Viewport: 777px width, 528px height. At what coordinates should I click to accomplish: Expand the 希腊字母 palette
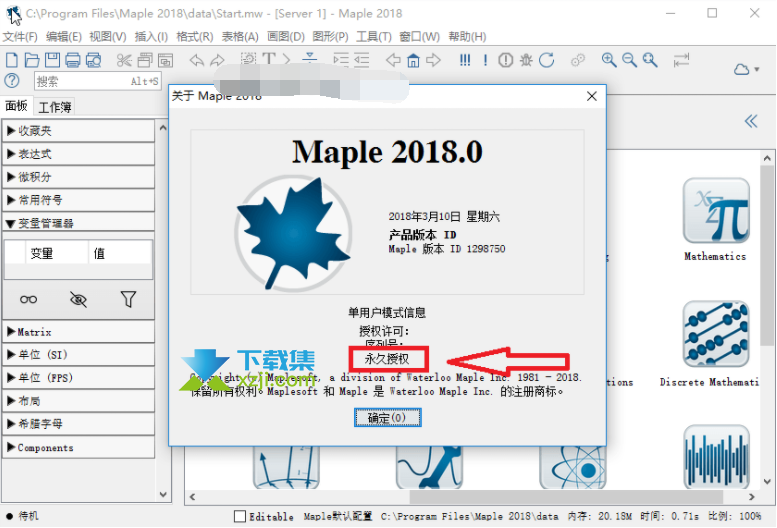(78, 424)
